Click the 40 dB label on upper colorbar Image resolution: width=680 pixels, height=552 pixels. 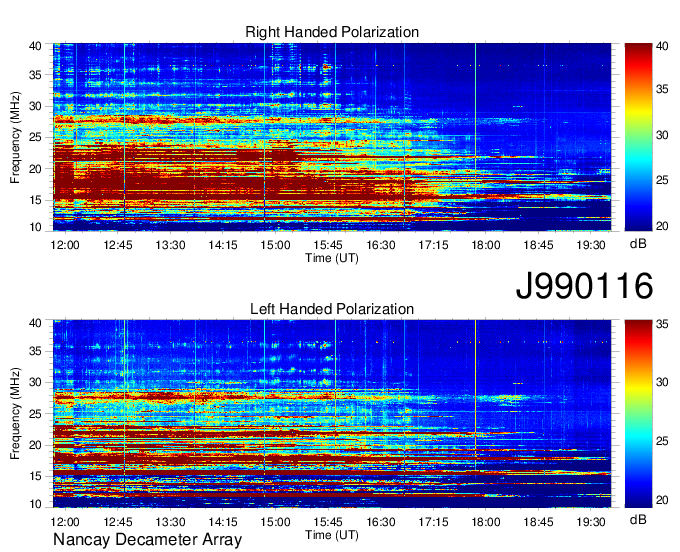click(662, 46)
